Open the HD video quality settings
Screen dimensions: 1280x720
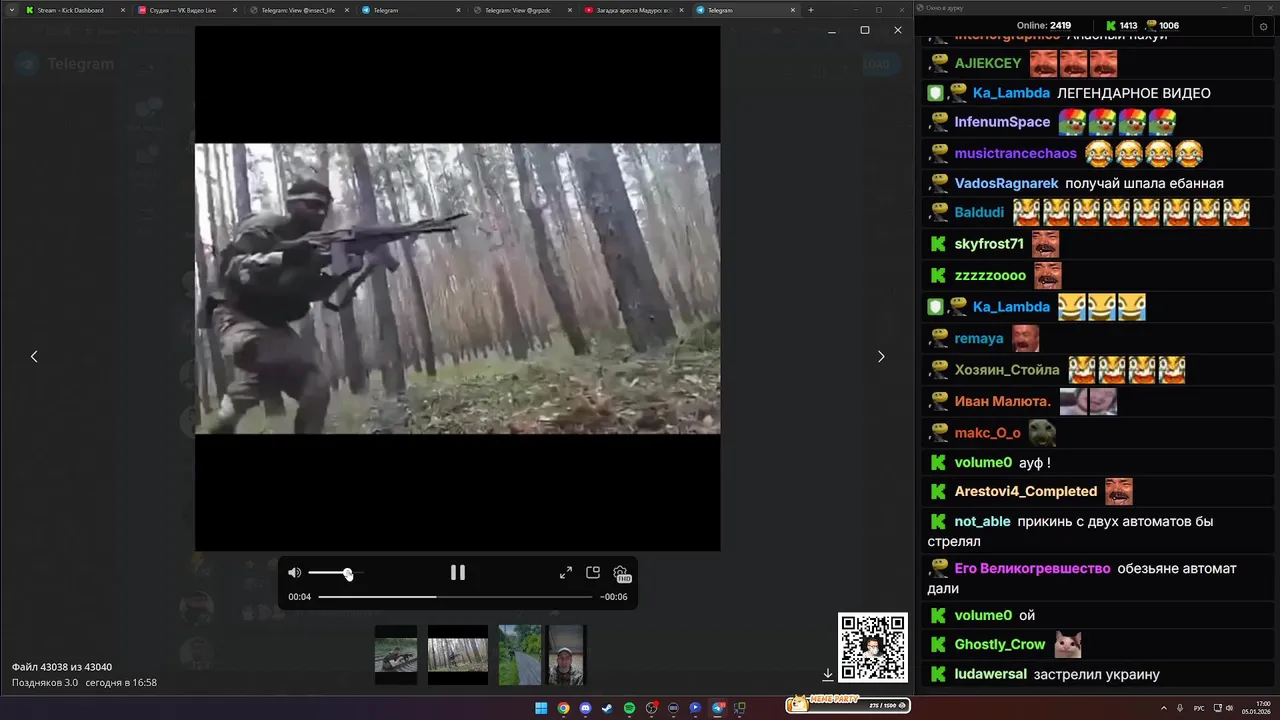(621, 573)
